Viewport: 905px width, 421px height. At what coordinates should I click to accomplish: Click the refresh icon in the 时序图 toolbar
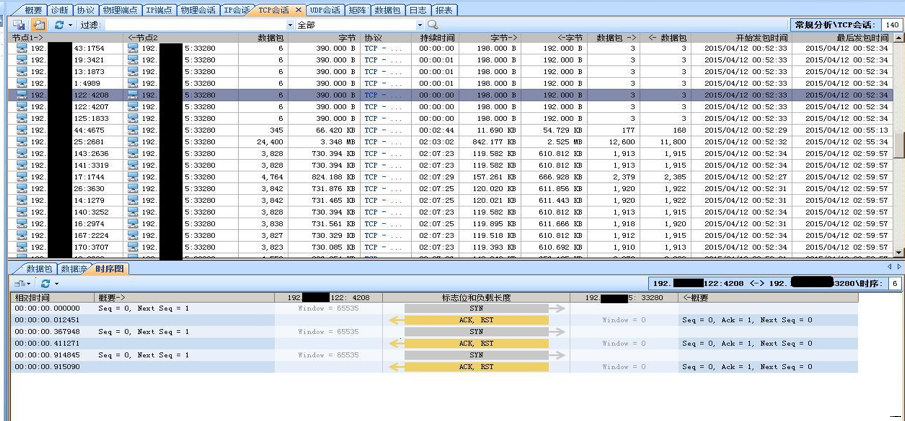[44, 284]
